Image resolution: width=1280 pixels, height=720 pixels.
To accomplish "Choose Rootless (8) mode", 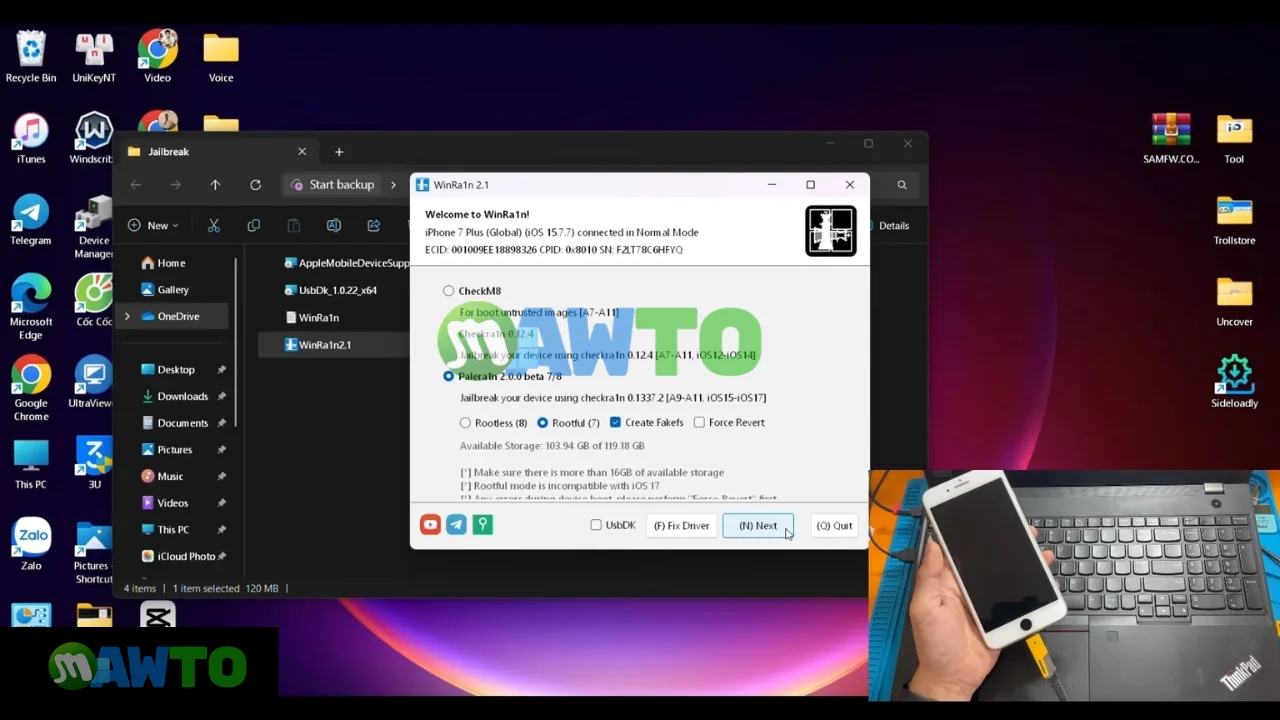I will pos(465,423).
